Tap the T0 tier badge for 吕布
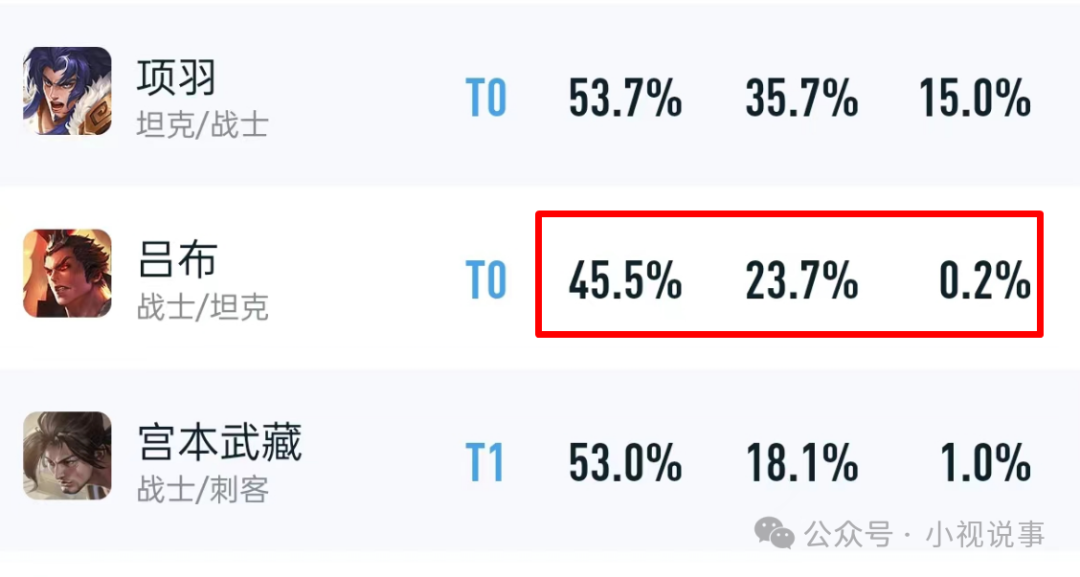This screenshot has height=577, width=1080. [x=486, y=280]
